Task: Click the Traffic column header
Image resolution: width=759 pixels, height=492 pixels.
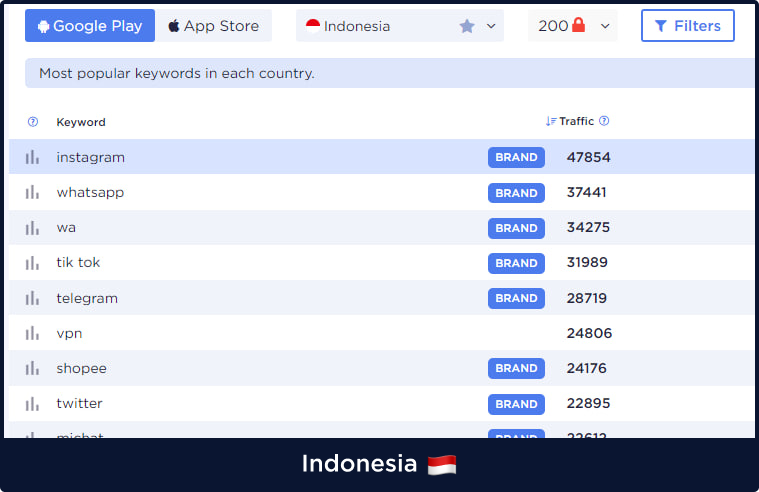Action: point(576,121)
